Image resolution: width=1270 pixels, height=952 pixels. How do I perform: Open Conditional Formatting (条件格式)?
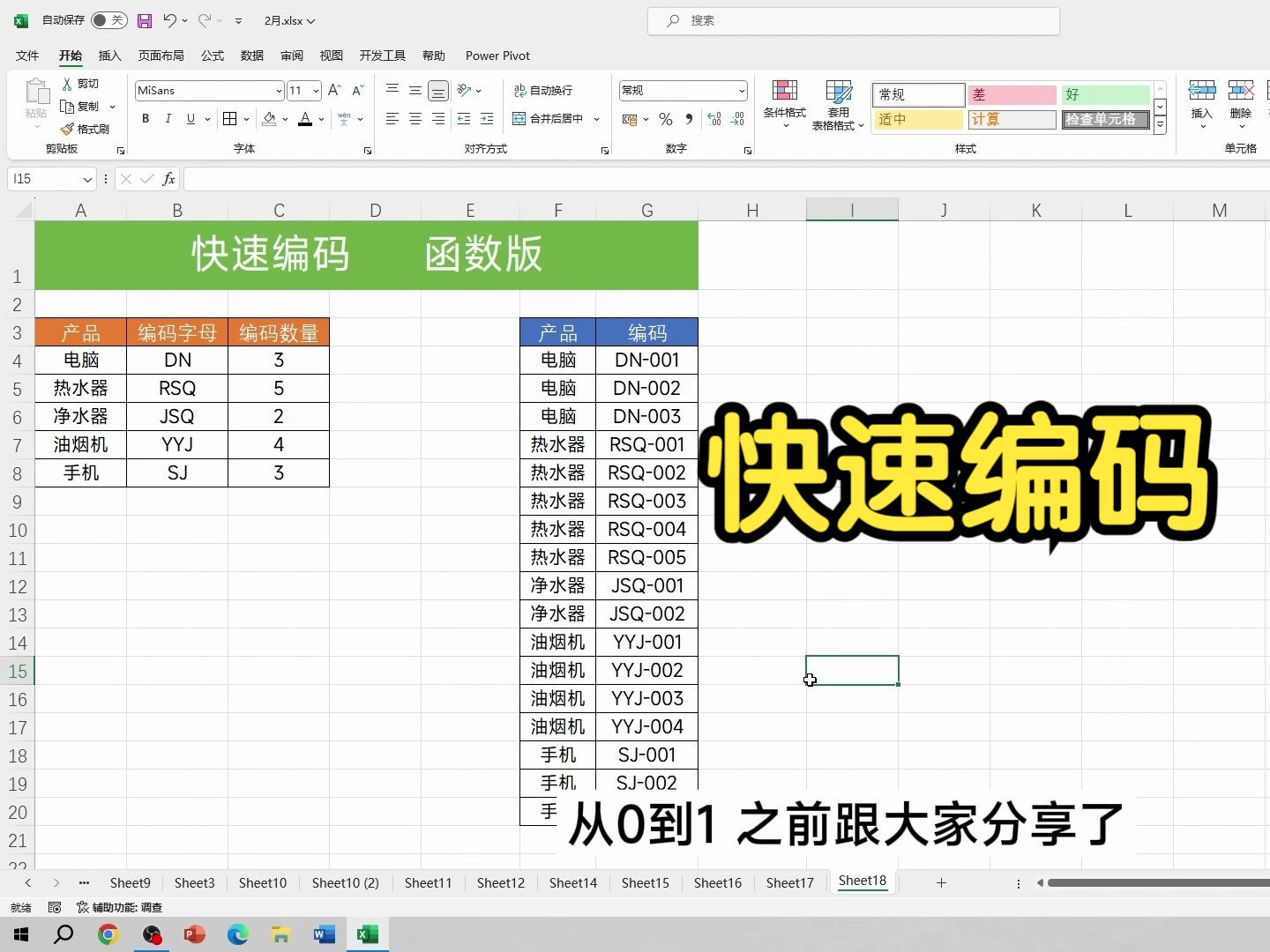784,104
